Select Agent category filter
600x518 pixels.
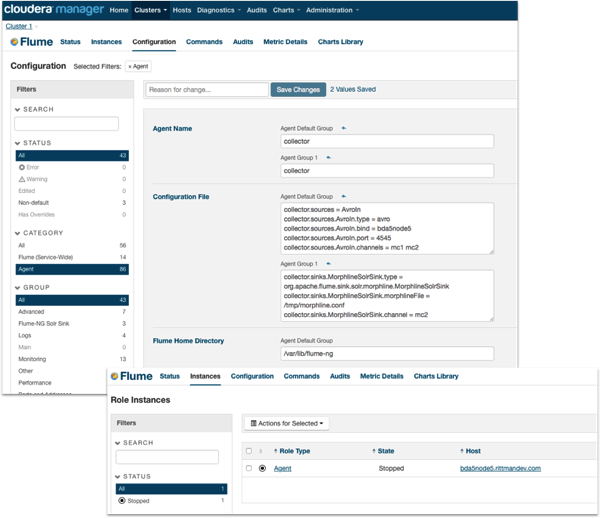coord(72,269)
